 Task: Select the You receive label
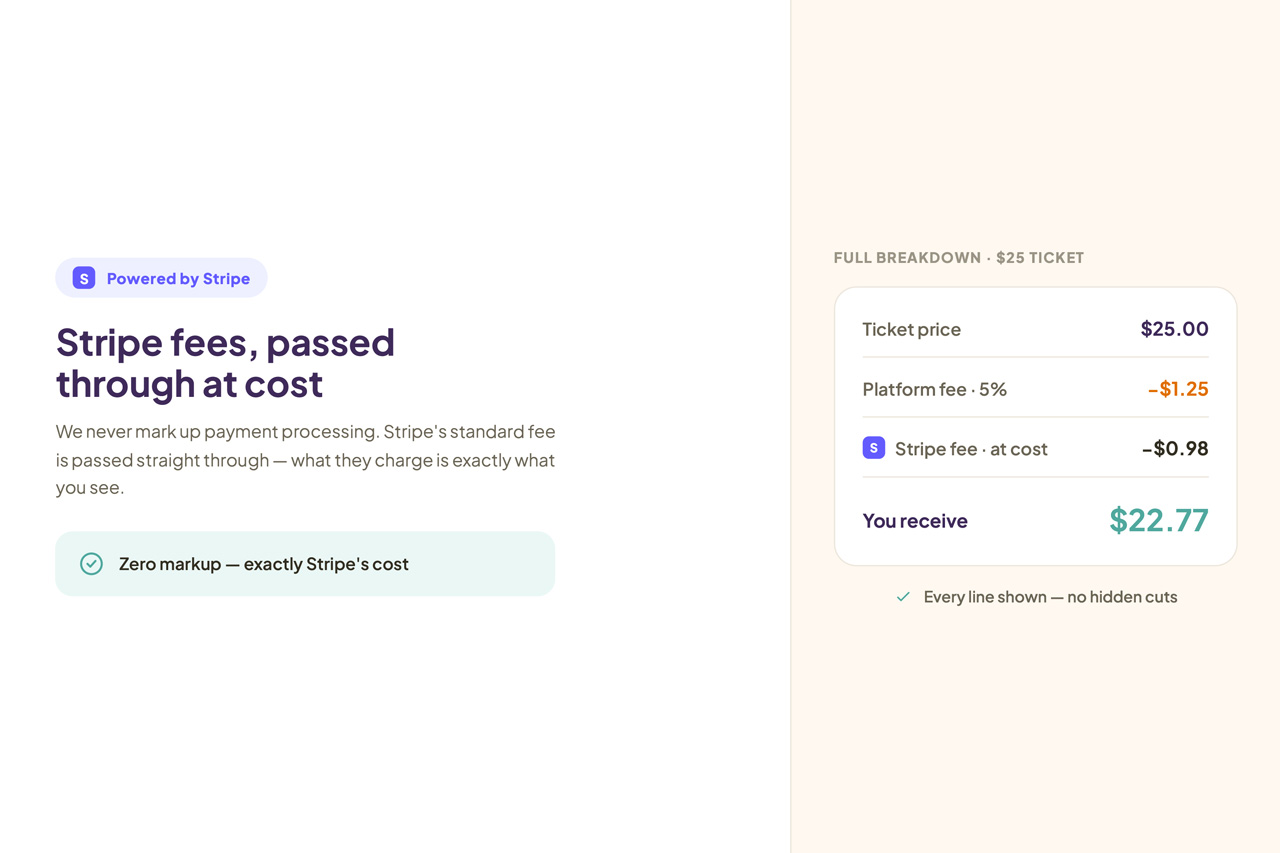[x=915, y=521]
